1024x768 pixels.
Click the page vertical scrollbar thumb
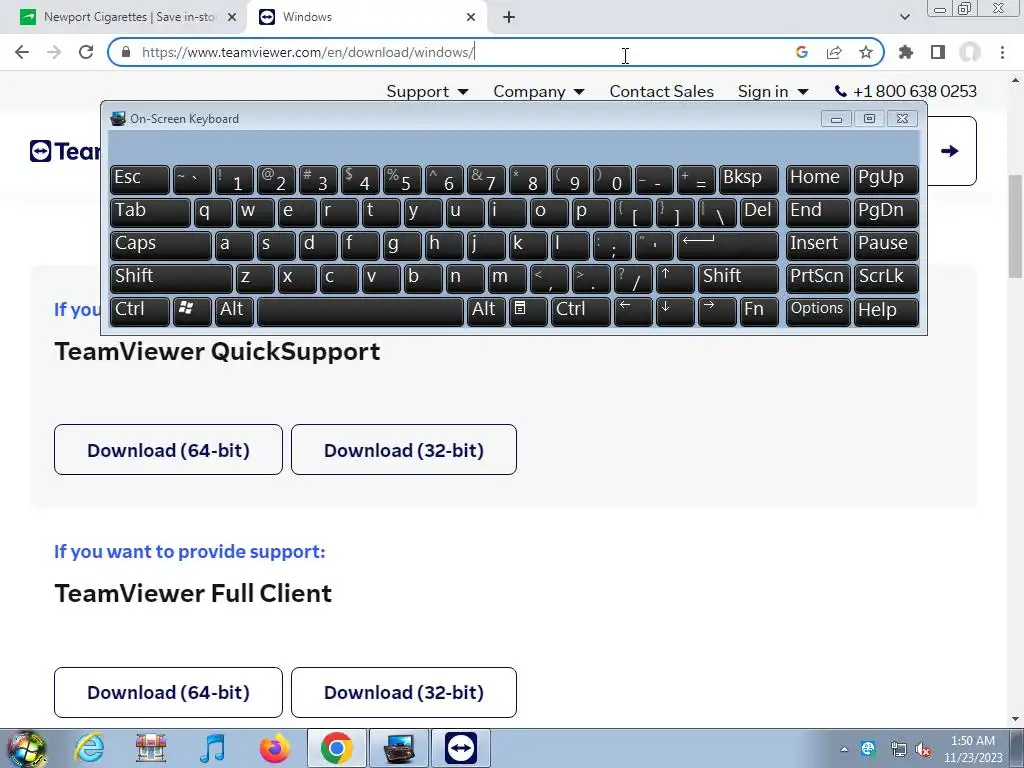[x=1016, y=225]
